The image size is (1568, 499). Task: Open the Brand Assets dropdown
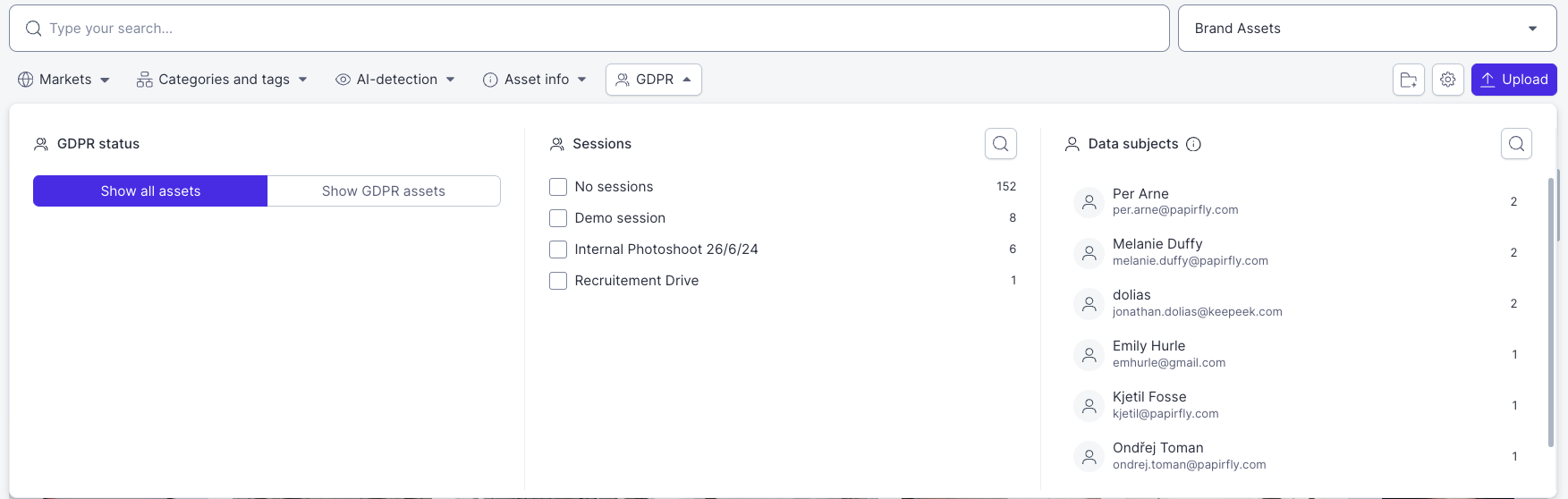[1367, 29]
